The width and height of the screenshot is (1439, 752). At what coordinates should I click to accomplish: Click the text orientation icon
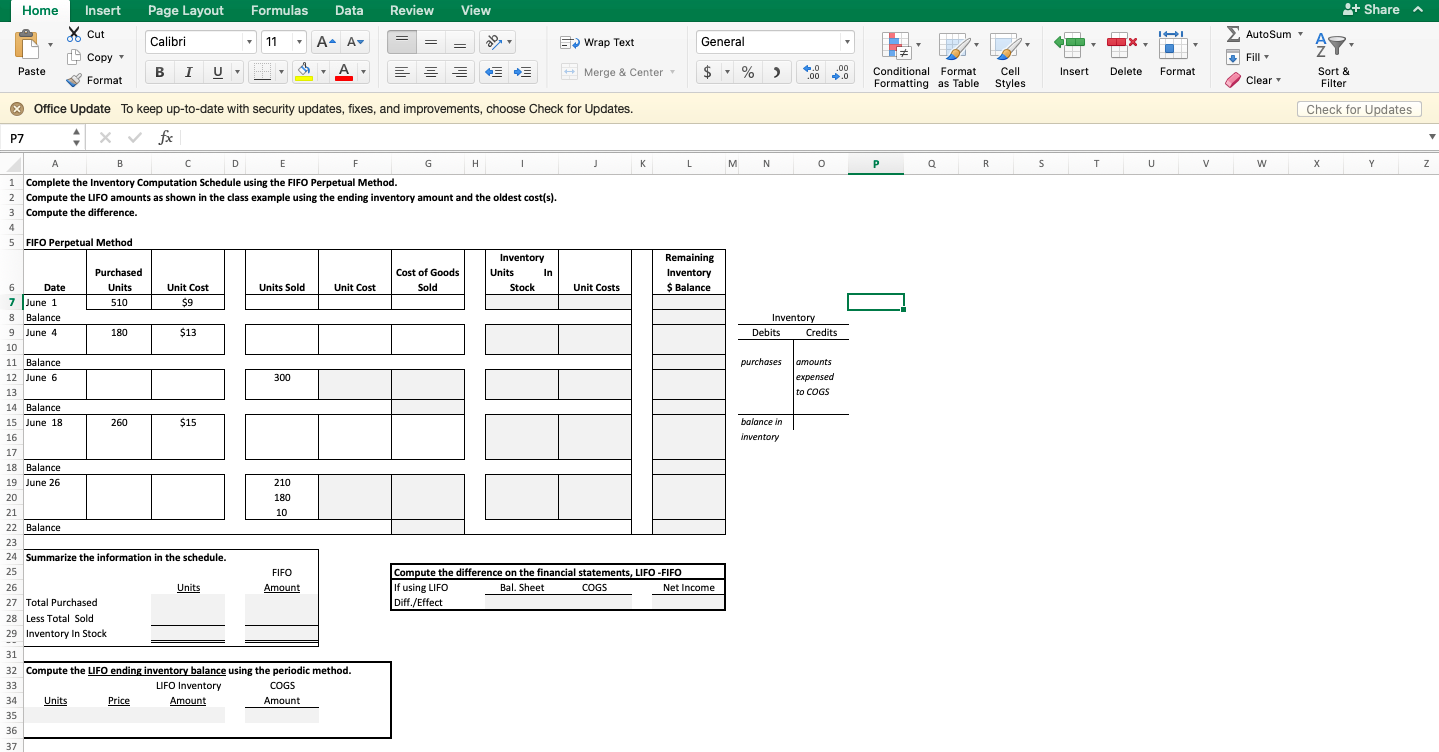pos(494,42)
